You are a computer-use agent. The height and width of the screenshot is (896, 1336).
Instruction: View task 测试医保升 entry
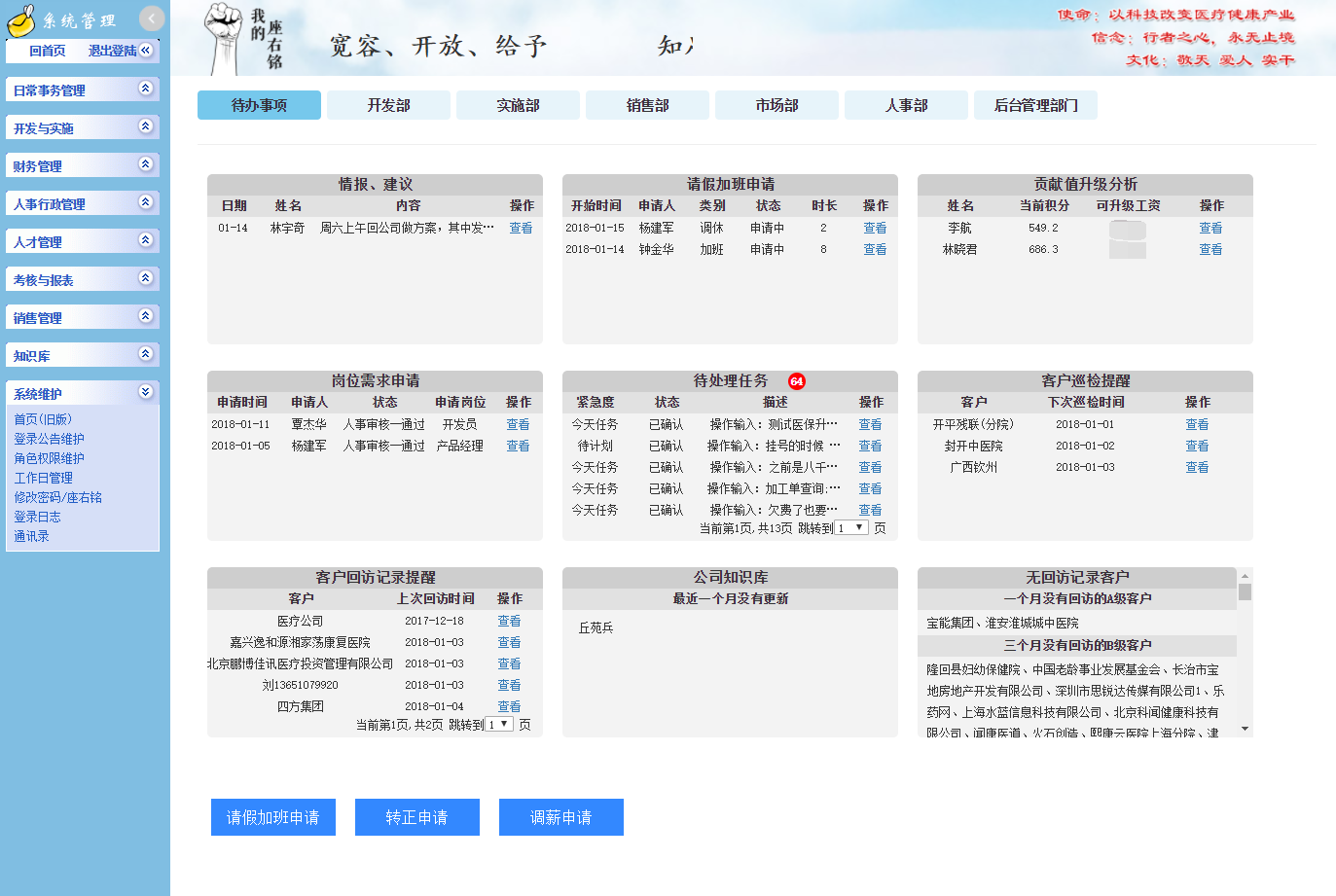point(870,424)
